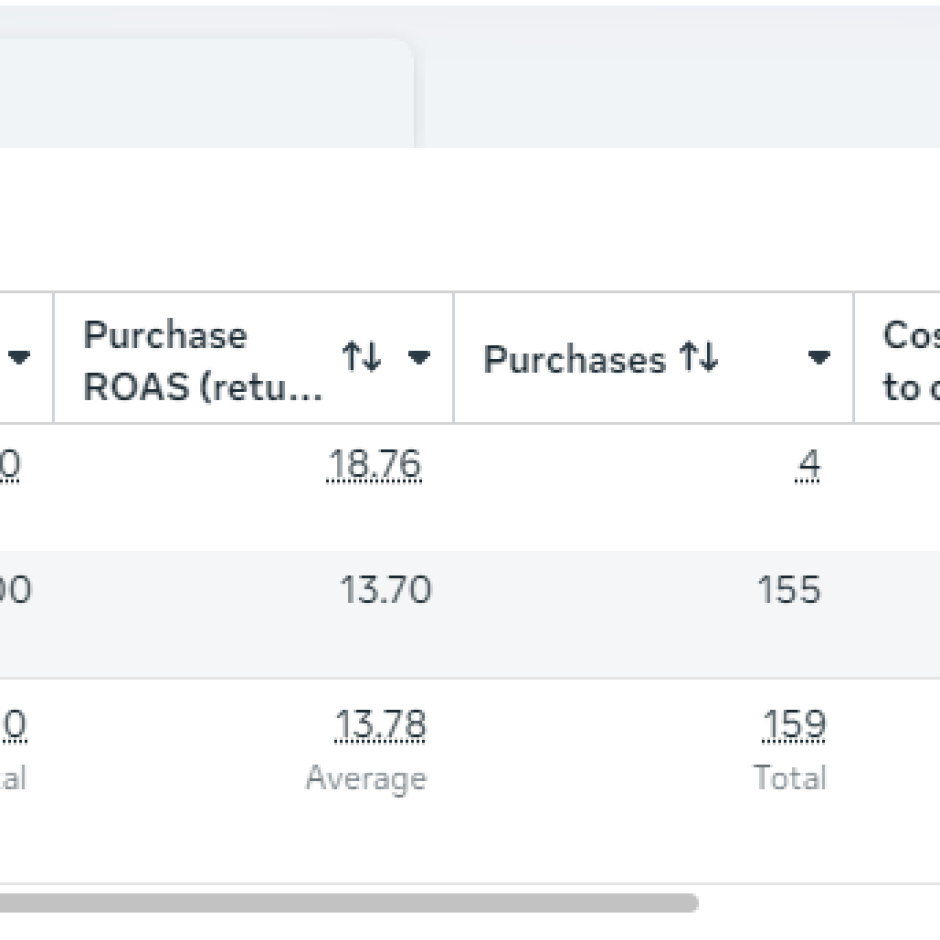
Task: Click the column divider between ROAS and Purchases headers
Action: (x=454, y=358)
